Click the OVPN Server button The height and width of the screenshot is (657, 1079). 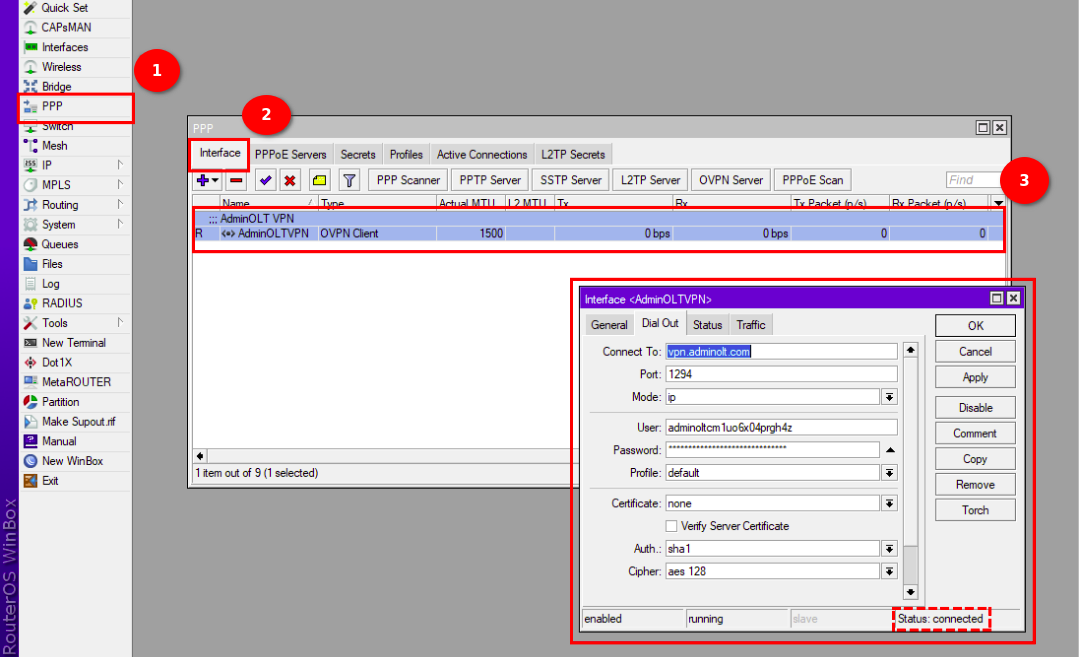pos(730,180)
